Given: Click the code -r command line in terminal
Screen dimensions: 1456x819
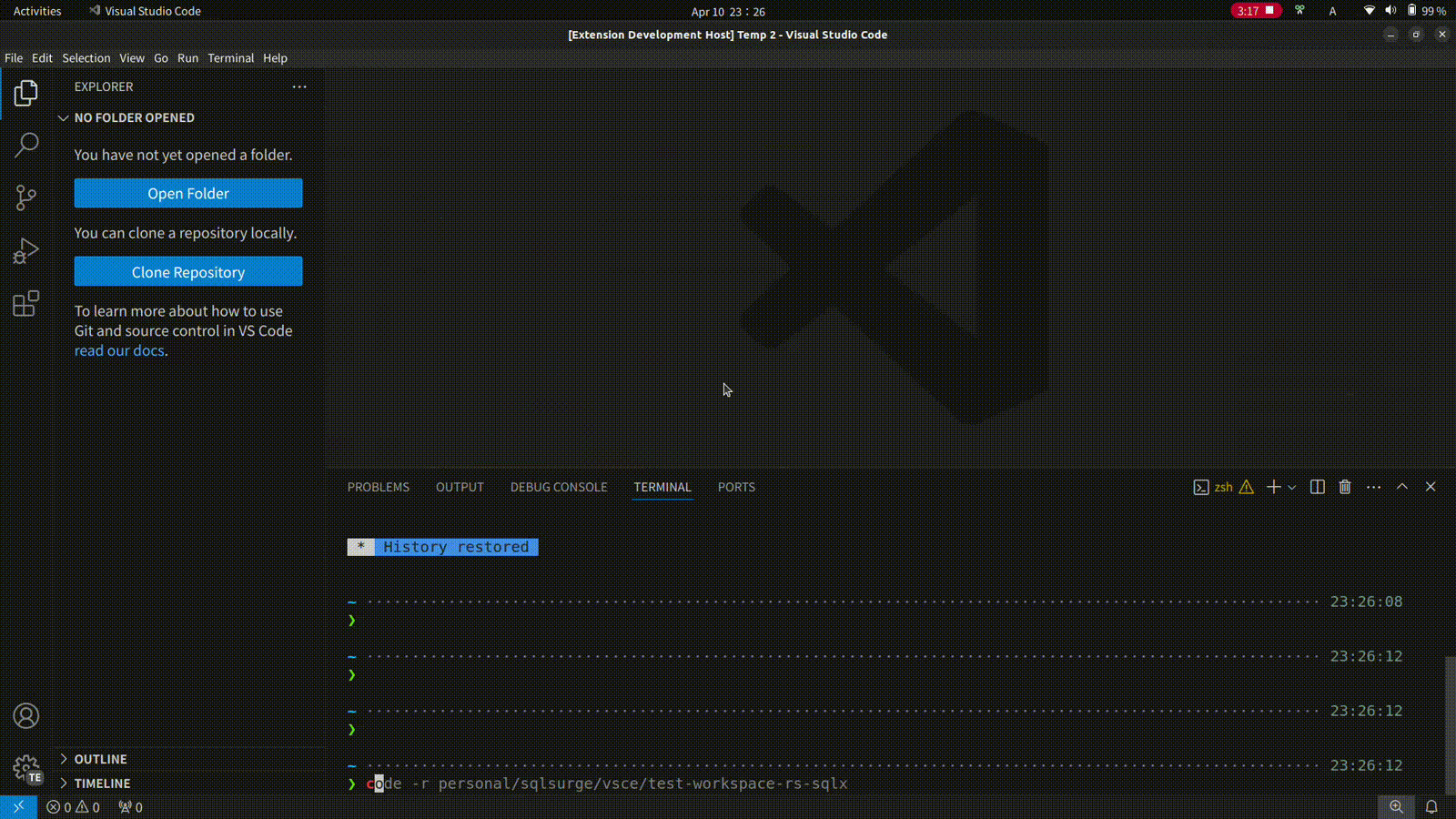Looking at the screenshot, I should pyautogui.click(x=607, y=784).
